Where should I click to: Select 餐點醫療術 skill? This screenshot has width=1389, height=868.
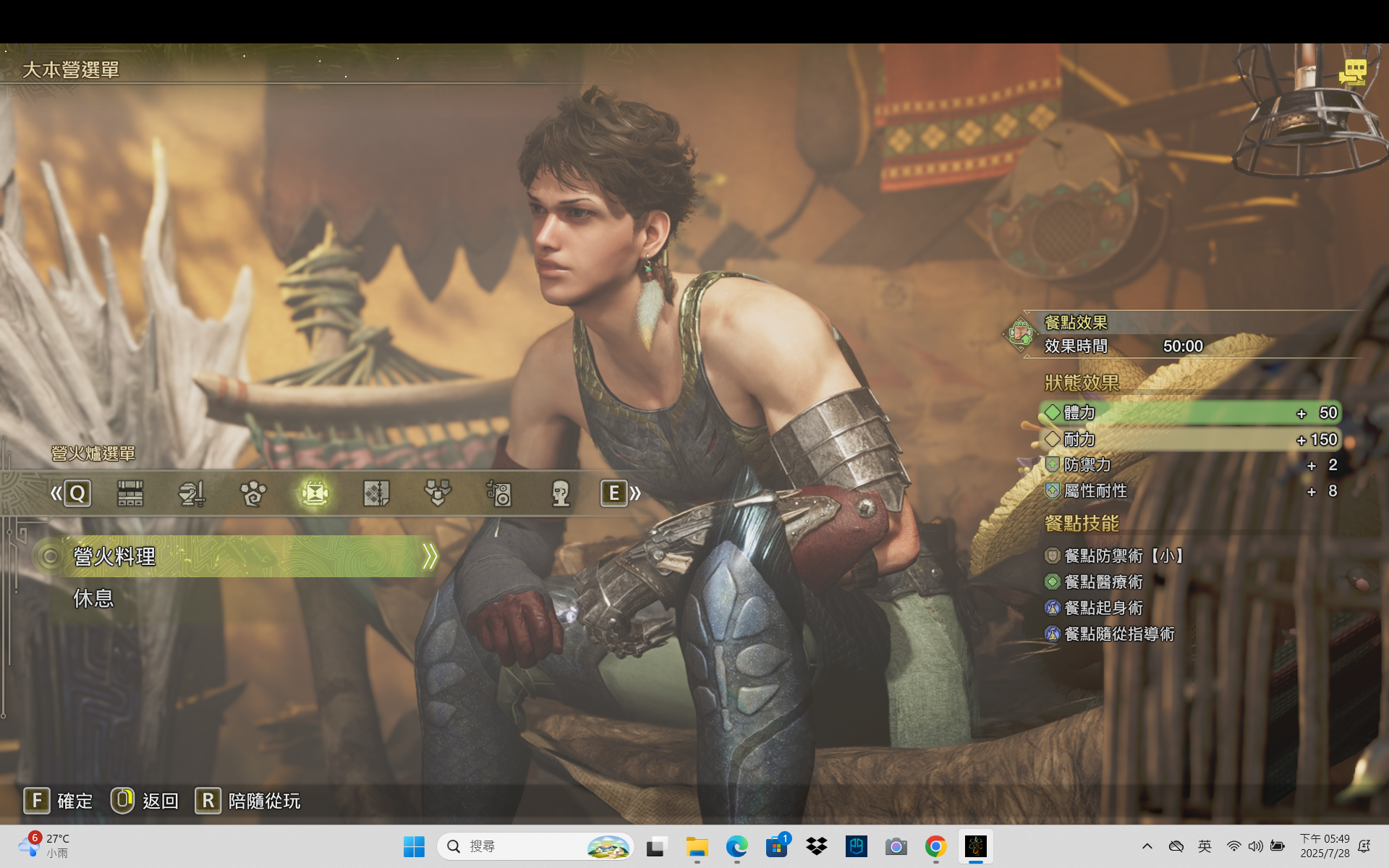(x=1094, y=582)
